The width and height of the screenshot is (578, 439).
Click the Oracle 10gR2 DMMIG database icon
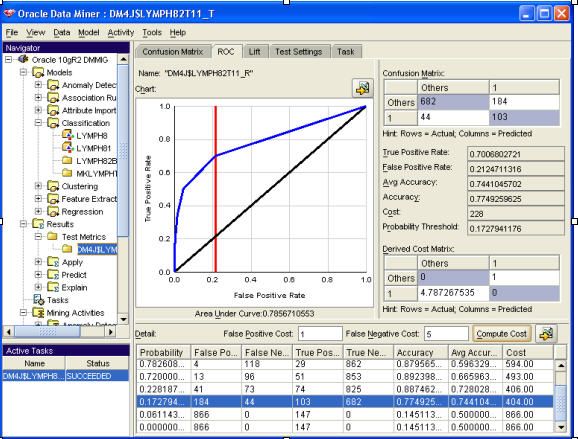click(23, 59)
